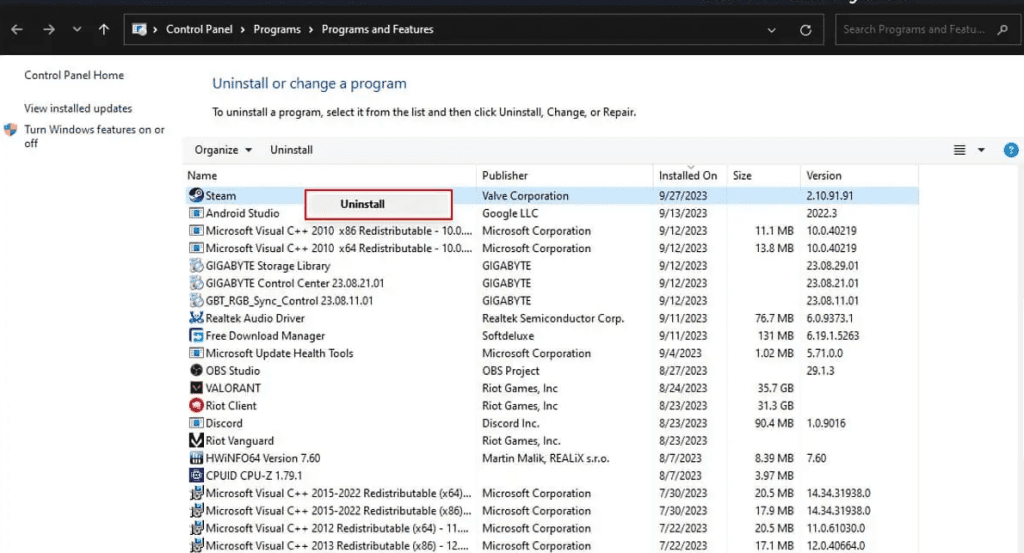Go back with the left arrow
The image size is (1024, 553).
[x=17, y=30]
